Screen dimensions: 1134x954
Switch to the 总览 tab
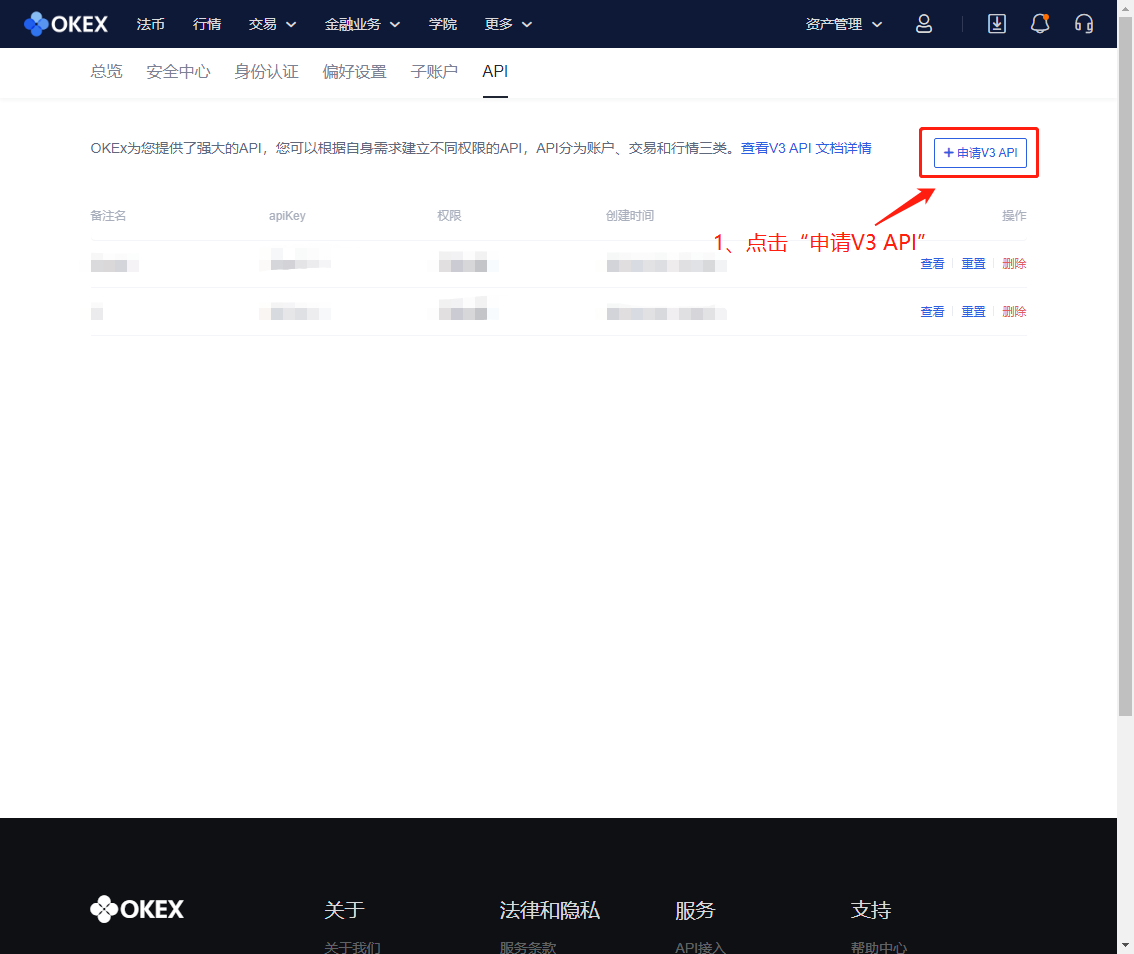pyautogui.click(x=106, y=72)
